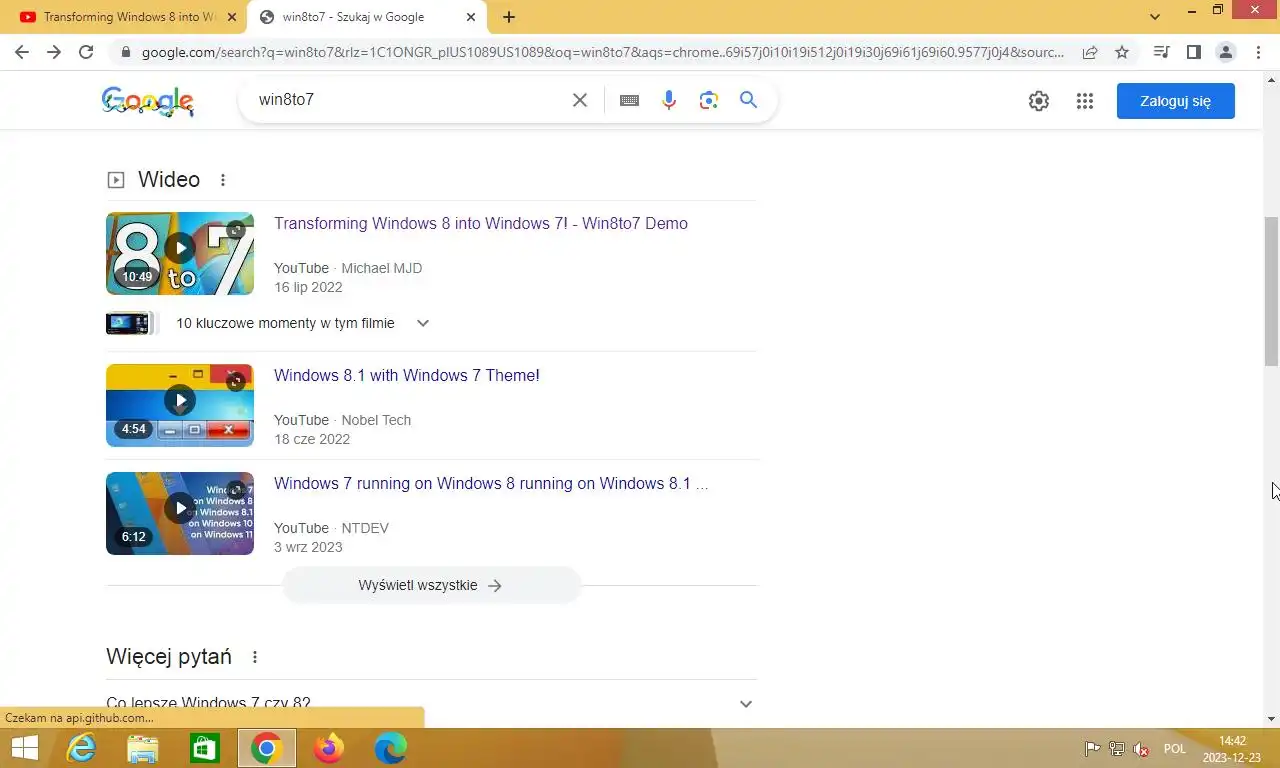Open the Chrome profile avatar
The image size is (1280, 768).
pyautogui.click(x=1225, y=52)
